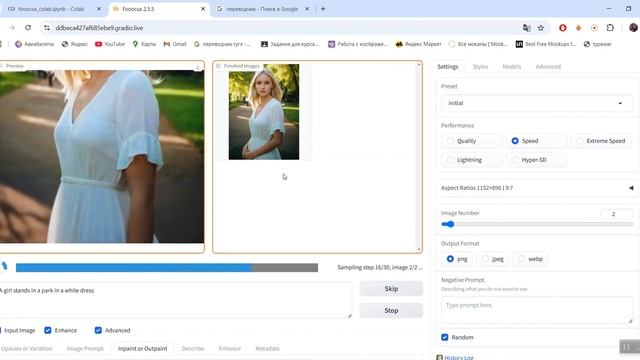The width and height of the screenshot is (640, 360).
Task: Click the Image Number value field
Action: point(616,214)
